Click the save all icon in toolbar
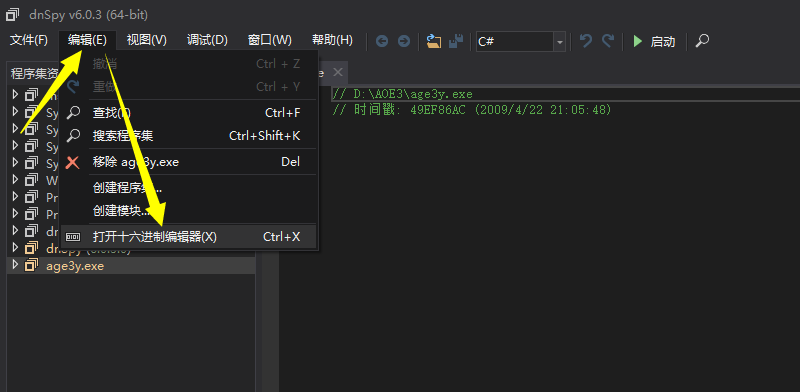Screen dimensions: 800x392 (x=456, y=41)
